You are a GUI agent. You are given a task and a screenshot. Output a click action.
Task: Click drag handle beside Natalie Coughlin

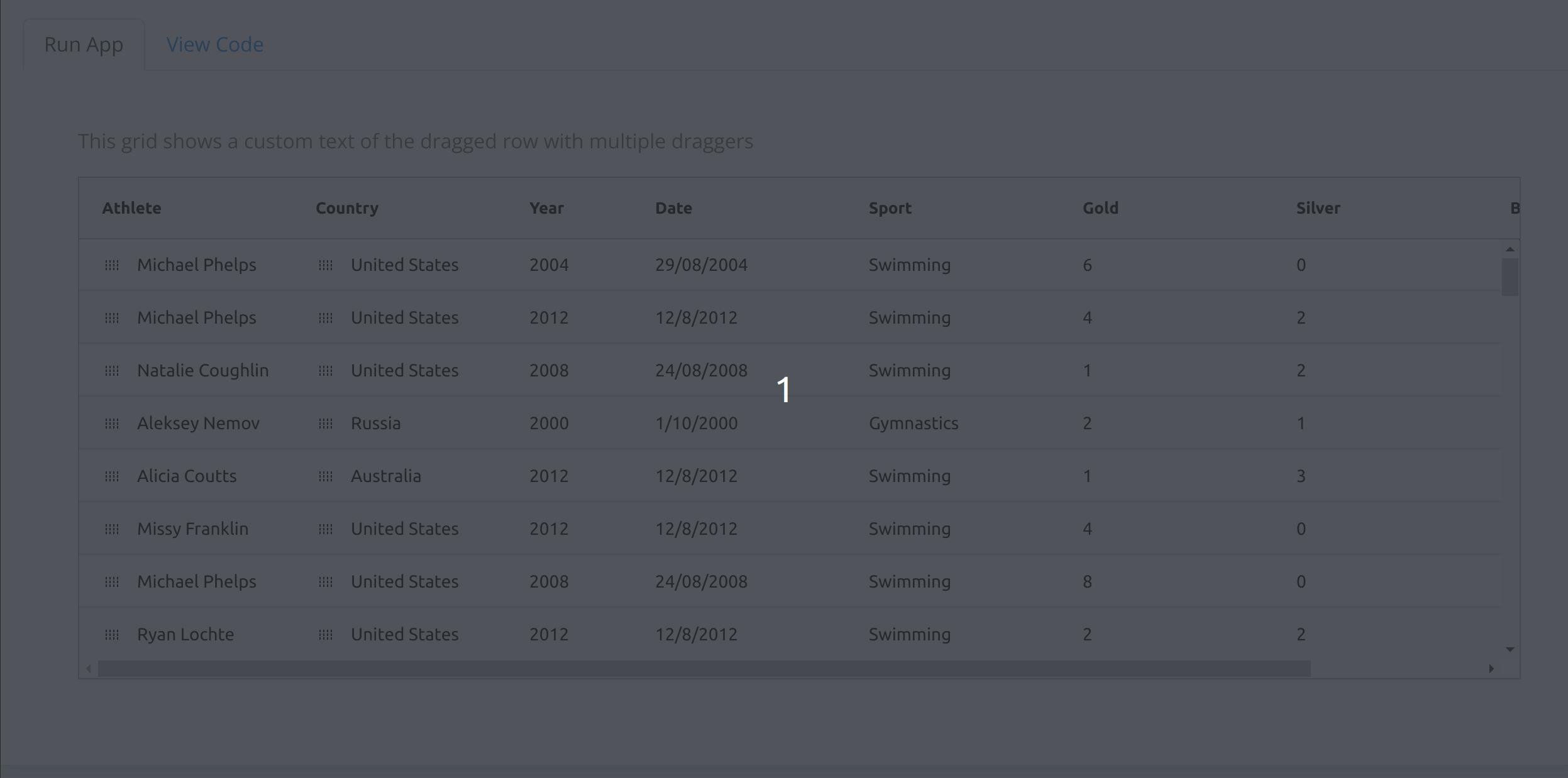[112, 371]
